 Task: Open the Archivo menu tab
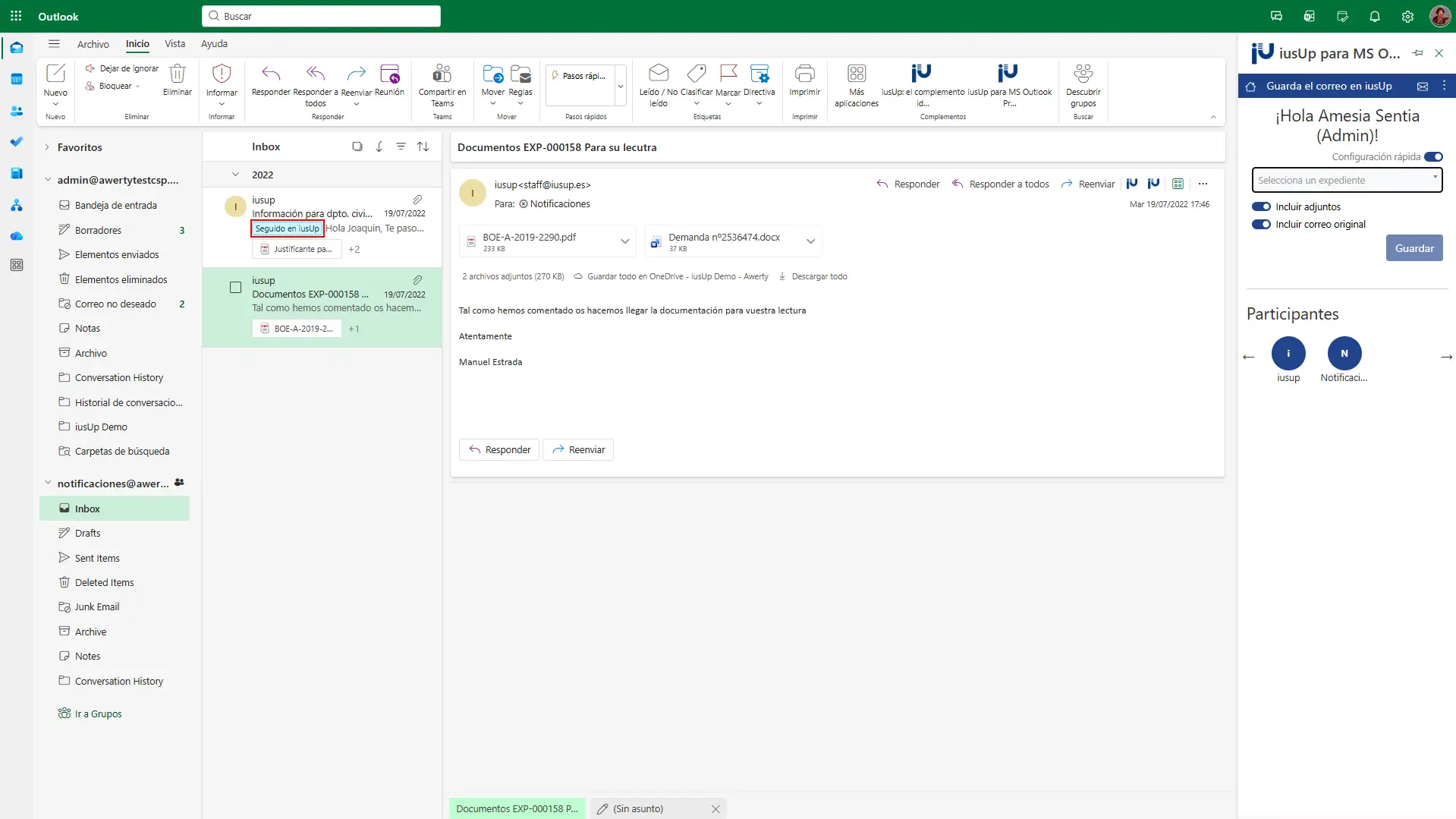pos(93,44)
